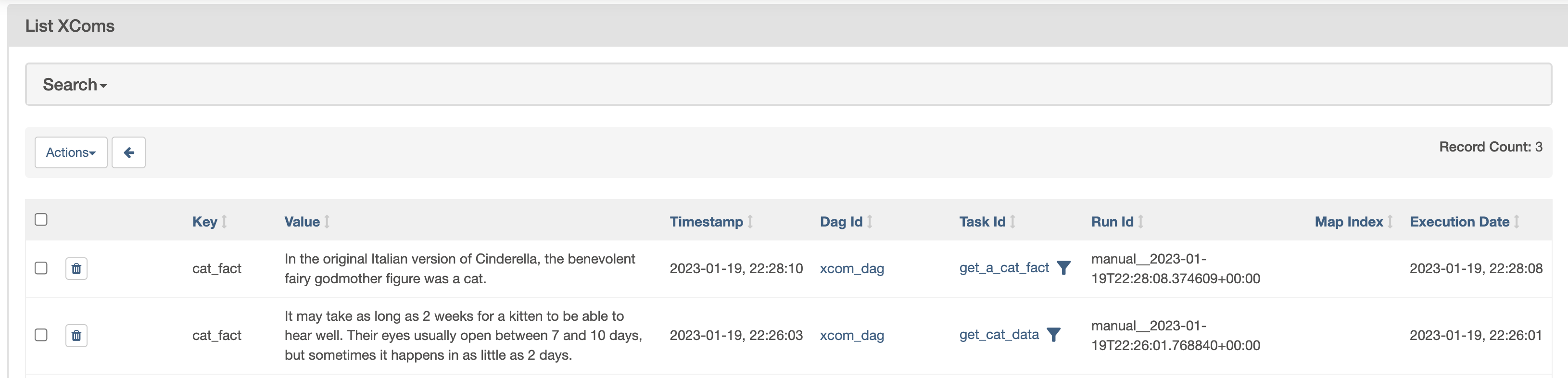Filter by get_a_cat_fact task
Image resolution: width=1568 pixels, height=378 pixels.
pyautogui.click(x=1063, y=268)
